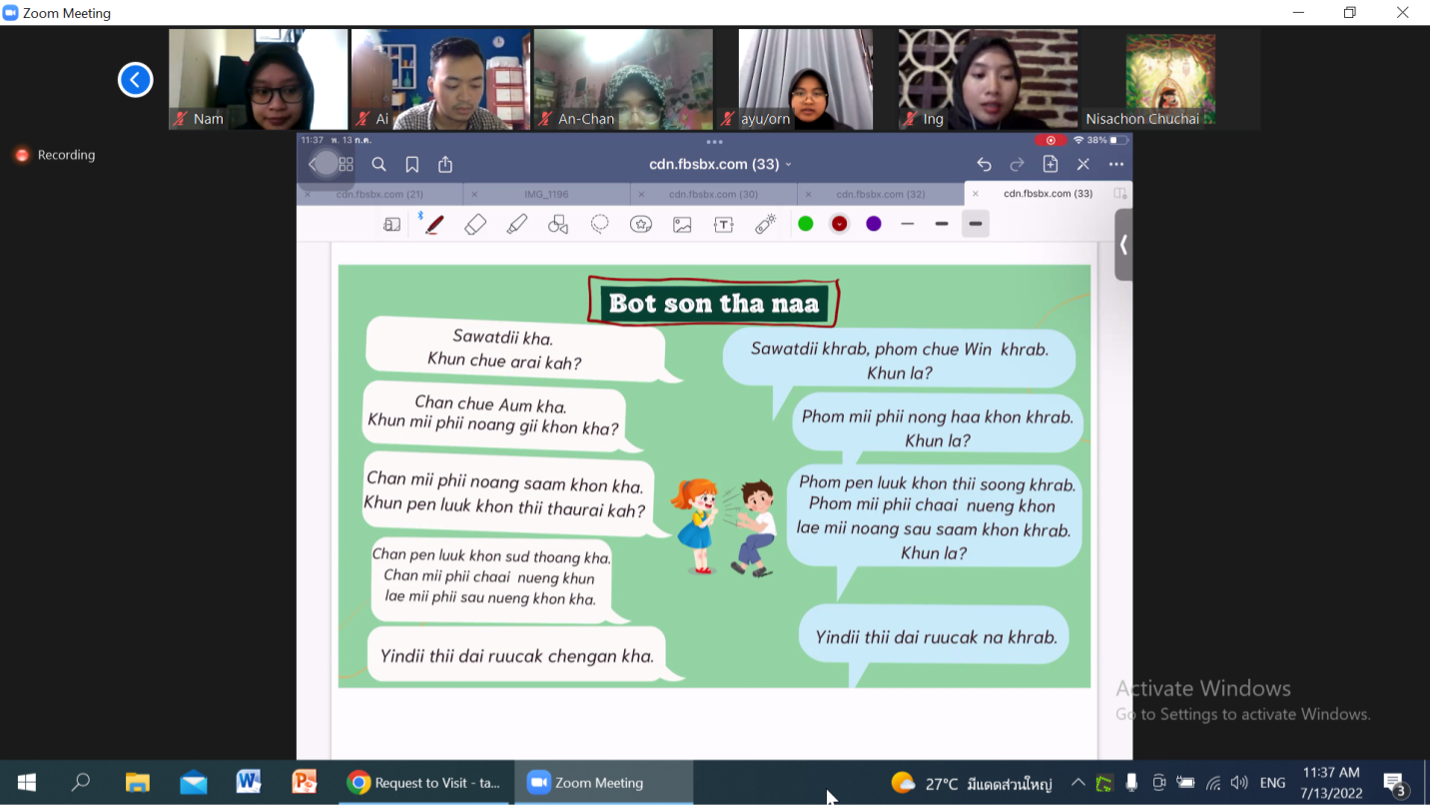
Task: Open Chrome from the Windows taskbar
Action: [x=425, y=783]
